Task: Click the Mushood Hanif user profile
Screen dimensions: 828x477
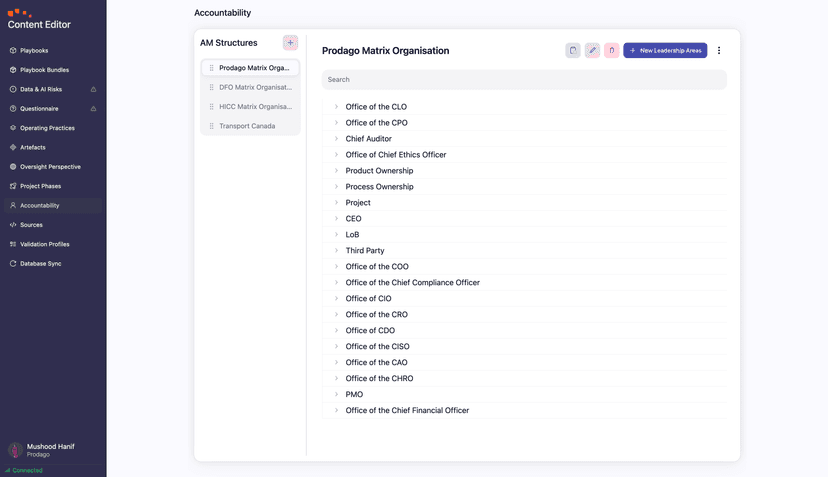Action: click(50, 450)
